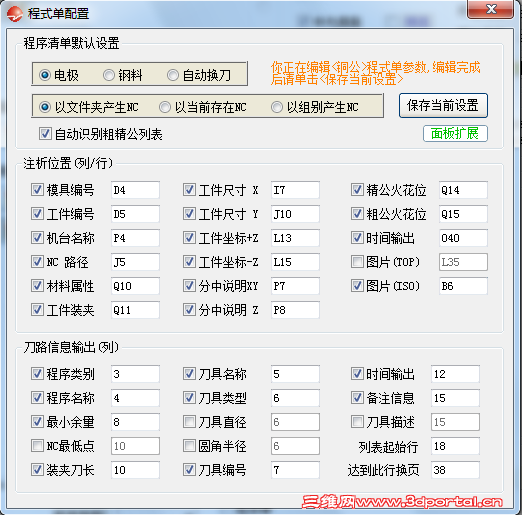Select the 钢料 radio option
This screenshot has width=522, height=515.
[109, 75]
